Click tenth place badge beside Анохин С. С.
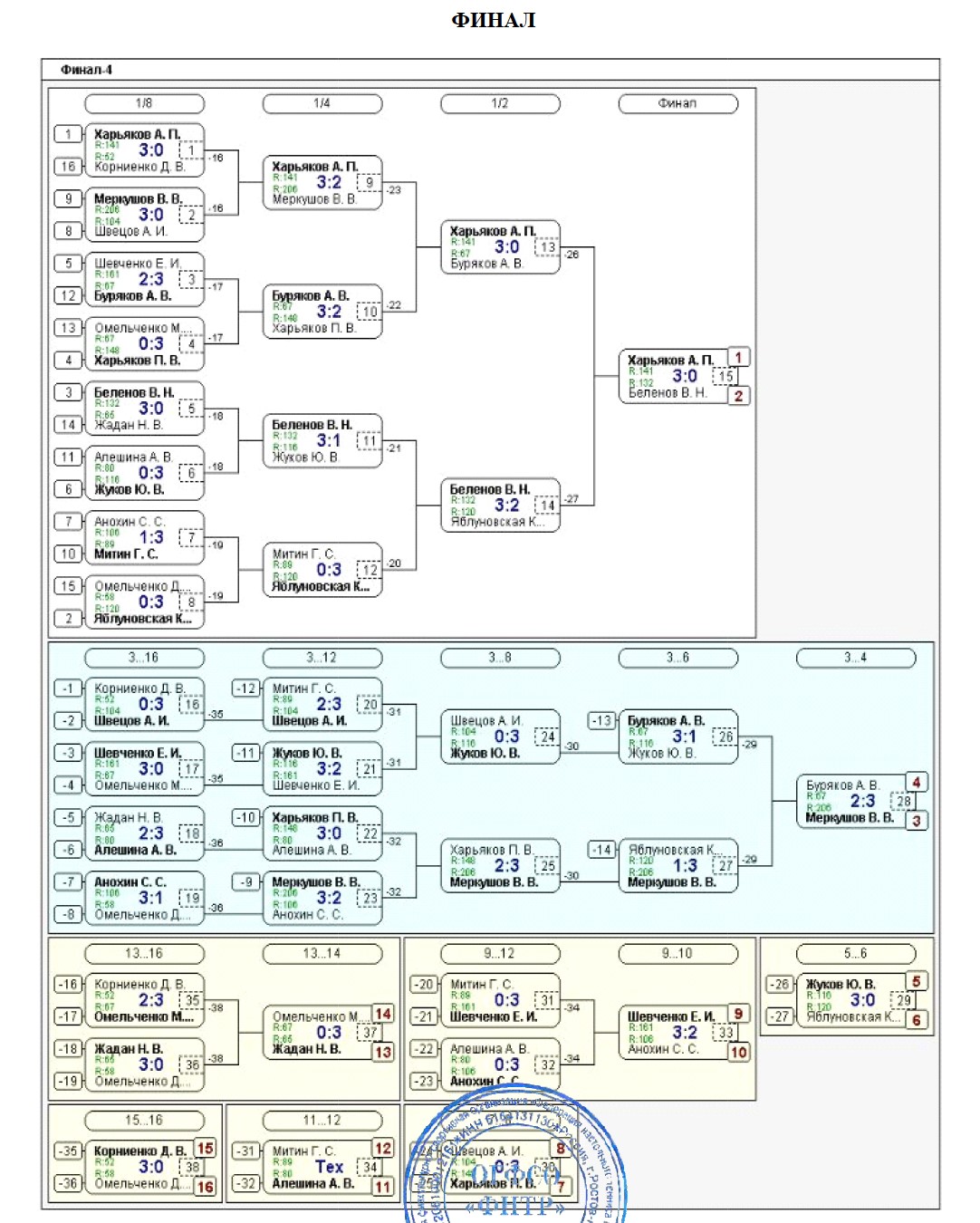The image size is (980, 1223). tap(739, 1052)
